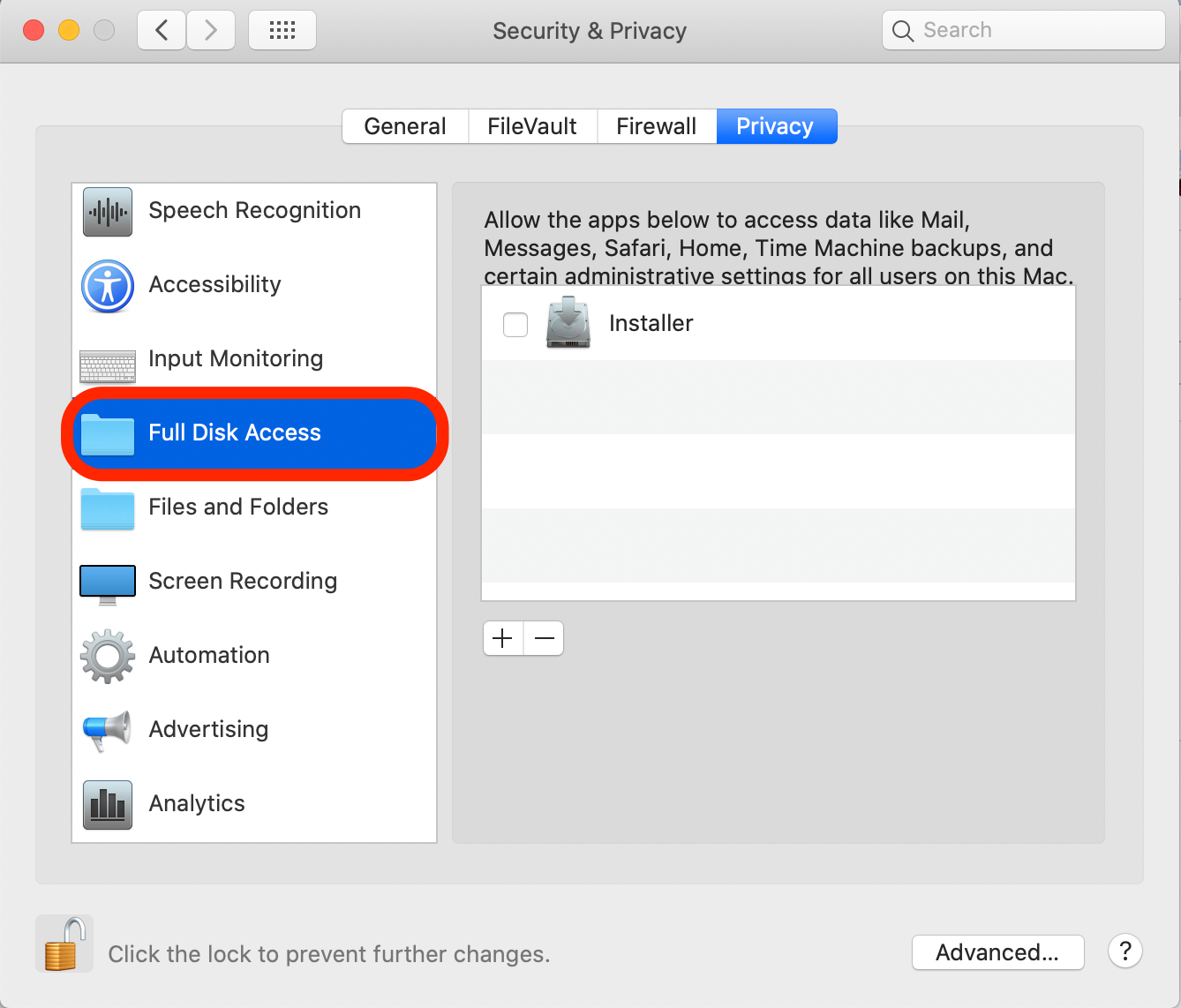This screenshot has width=1181, height=1008.
Task: Open the Automation privacy settings
Action: click(209, 655)
